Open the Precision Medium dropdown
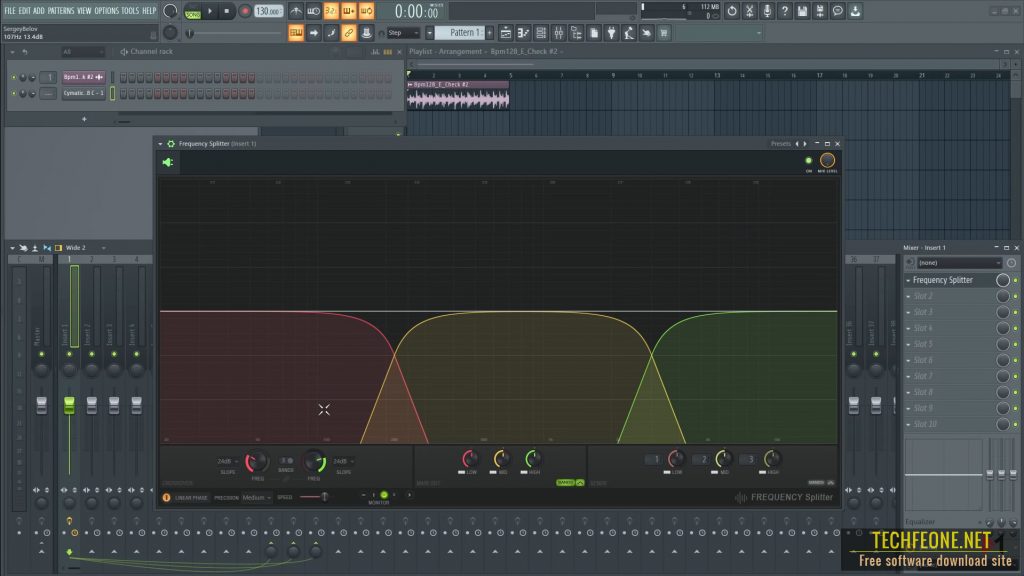This screenshot has height=576, width=1024. tap(256, 498)
